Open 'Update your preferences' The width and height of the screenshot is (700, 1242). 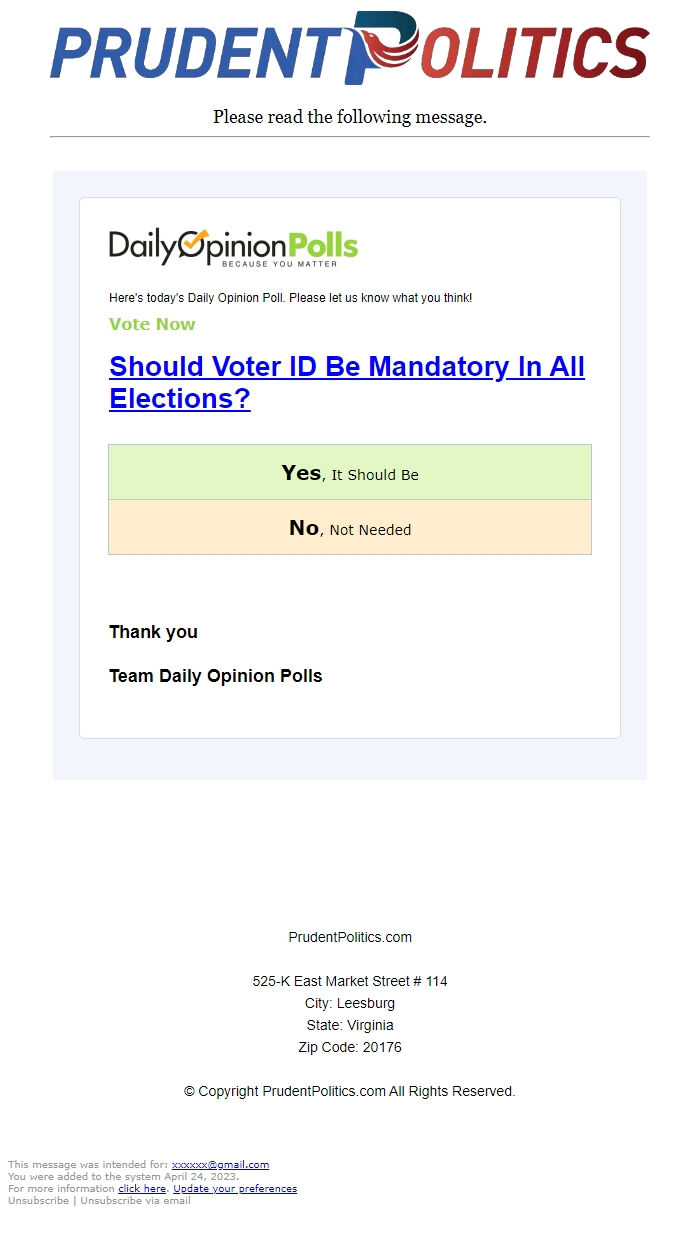[235, 1188]
